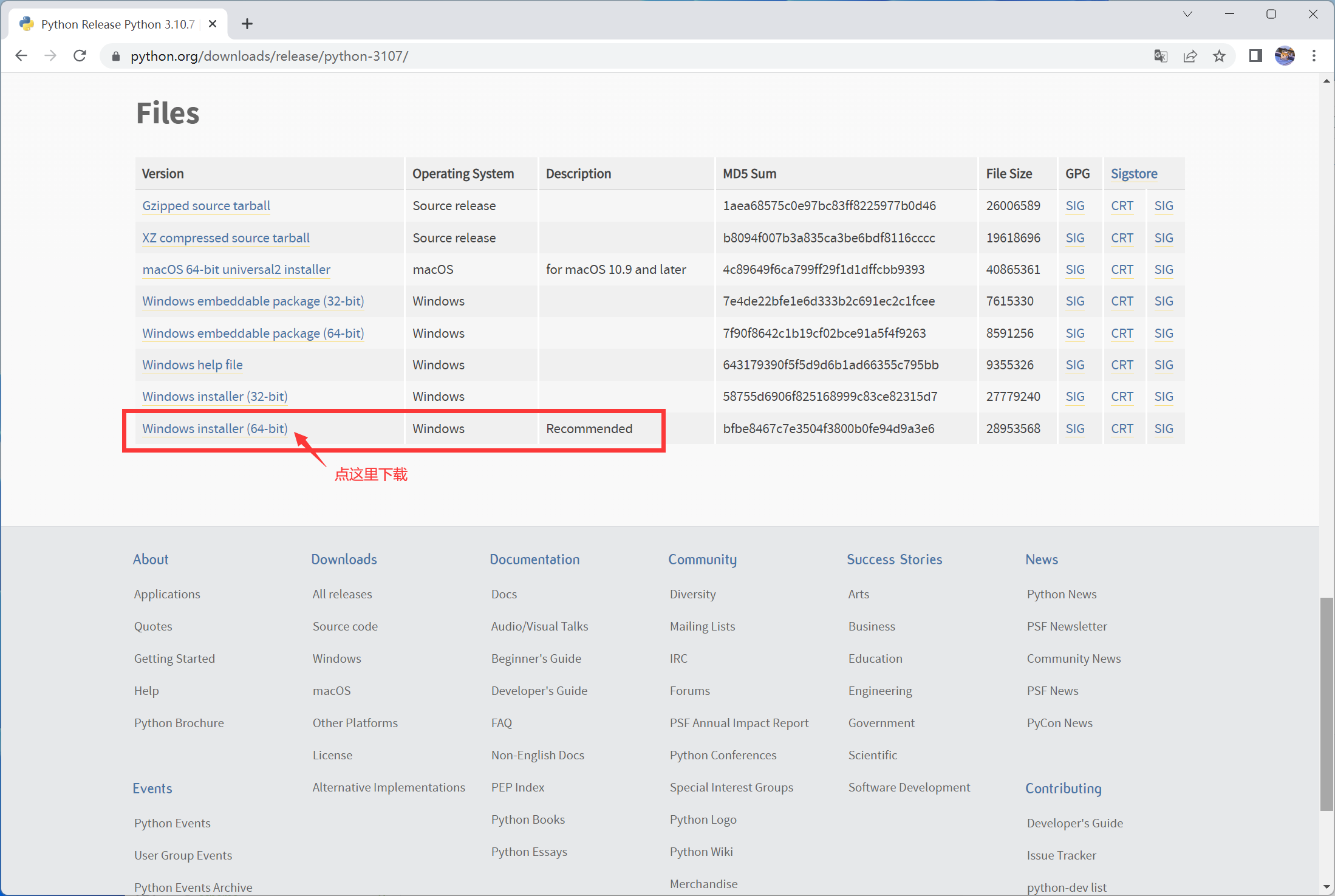Open the Source code footer link
1335x896 pixels.
345,626
